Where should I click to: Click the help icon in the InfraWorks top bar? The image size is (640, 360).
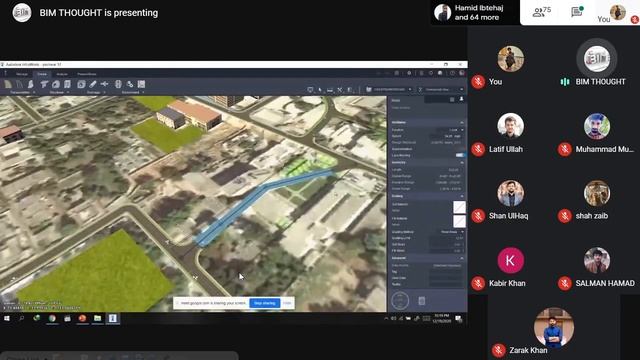(452, 73)
